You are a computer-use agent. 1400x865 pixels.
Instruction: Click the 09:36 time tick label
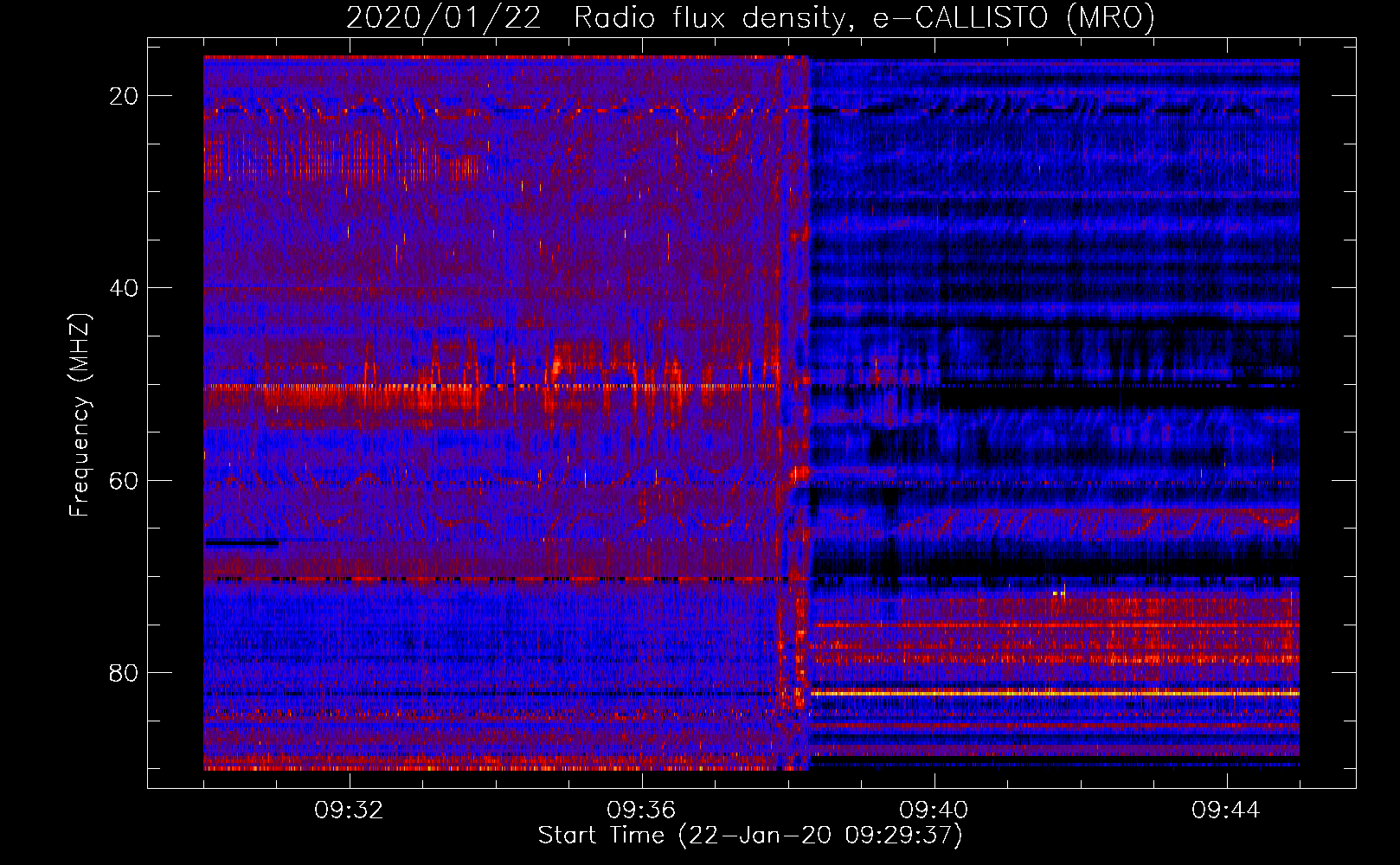coord(641,811)
